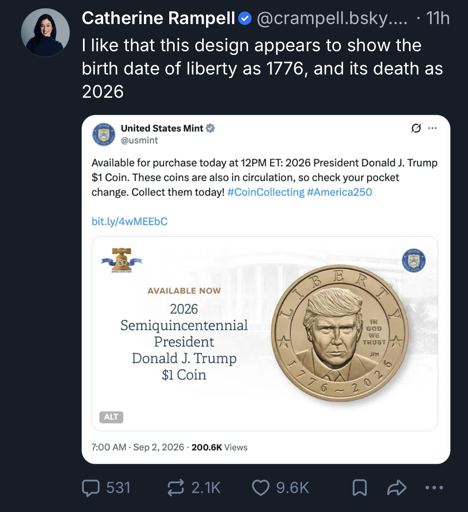The height and width of the screenshot is (512, 468).
Task: Click the 11h post timestamp
Action: pyautogui.click(x=438, y=18)
